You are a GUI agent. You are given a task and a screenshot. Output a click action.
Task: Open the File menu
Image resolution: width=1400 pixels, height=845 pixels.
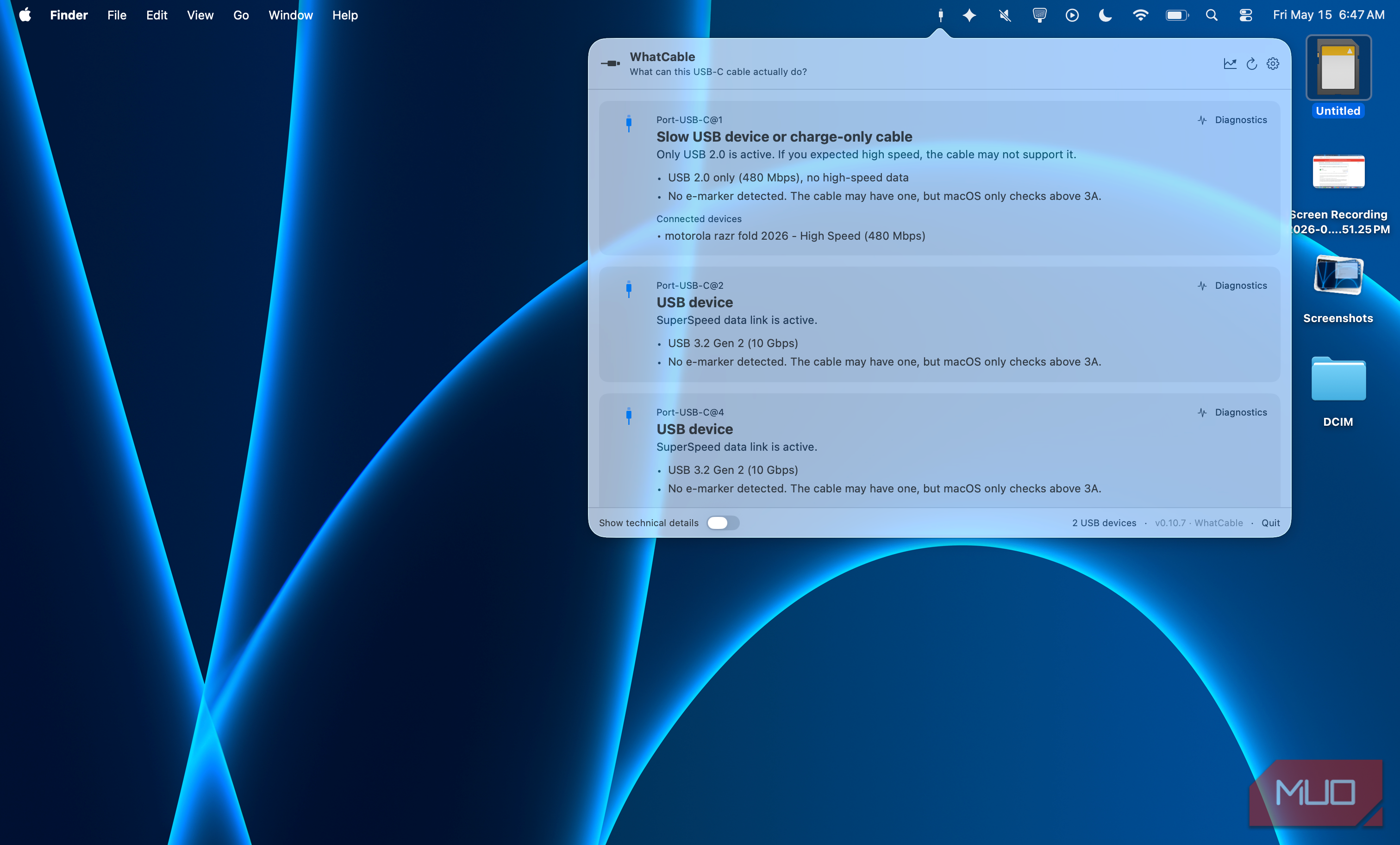pos(117,15)
